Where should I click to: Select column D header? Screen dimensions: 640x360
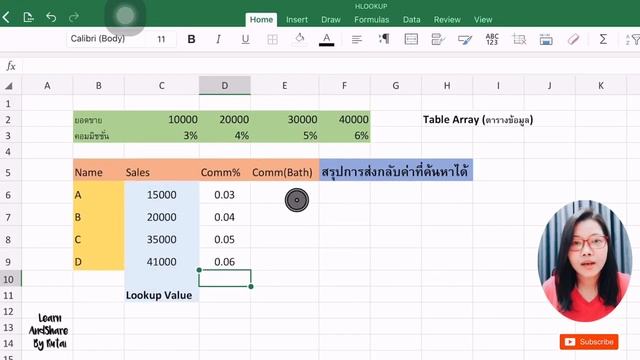pos(224,86)
